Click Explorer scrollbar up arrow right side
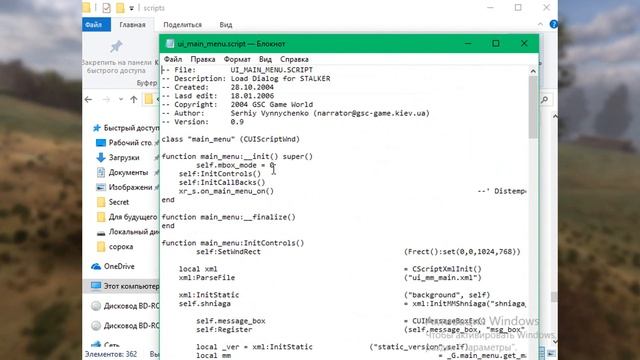Image resolution: width=640 pixels, height=360 pixels. tap(555, 117)
